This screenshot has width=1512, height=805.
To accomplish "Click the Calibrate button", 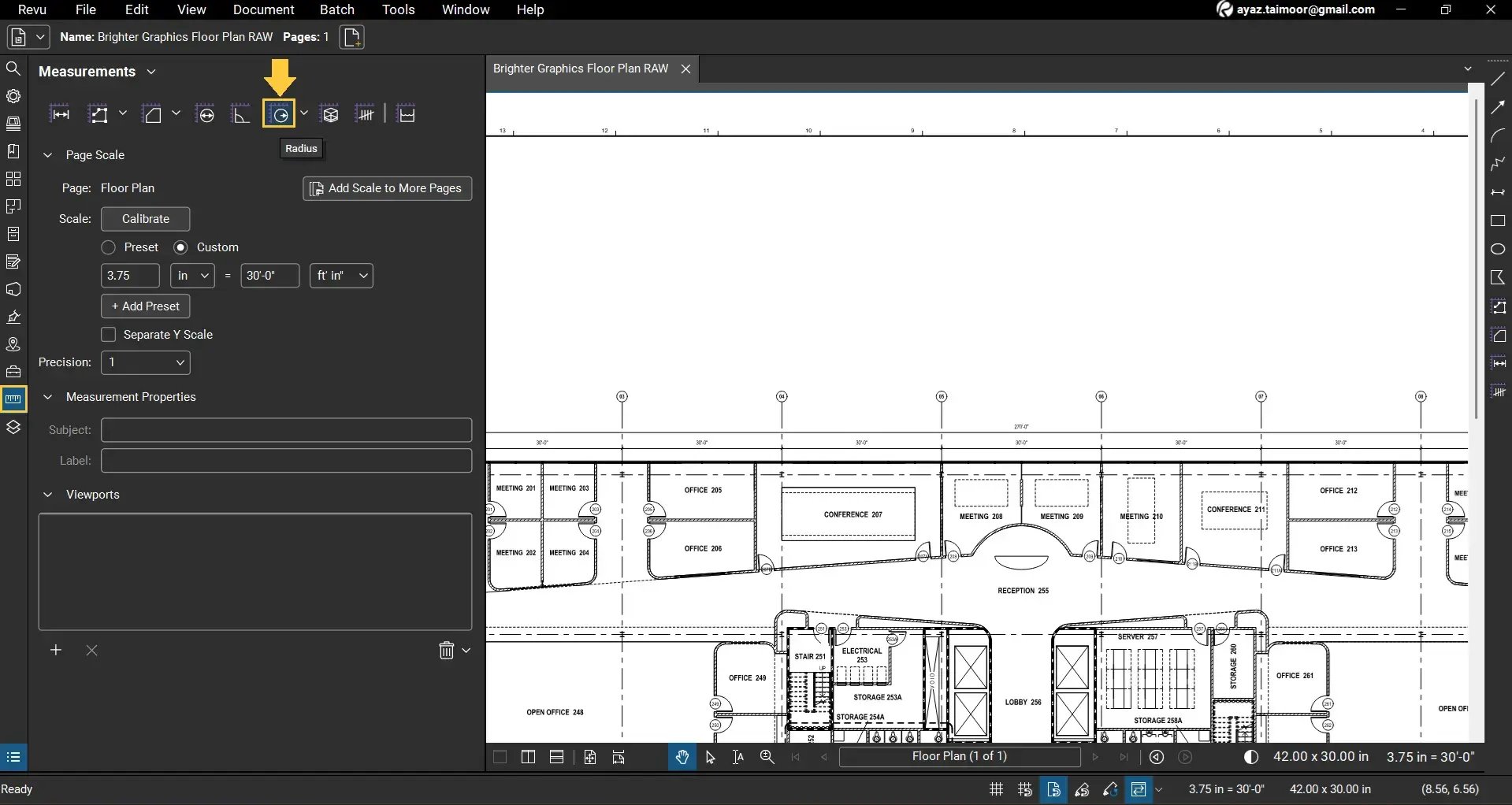I will click(x=144, y=219).
